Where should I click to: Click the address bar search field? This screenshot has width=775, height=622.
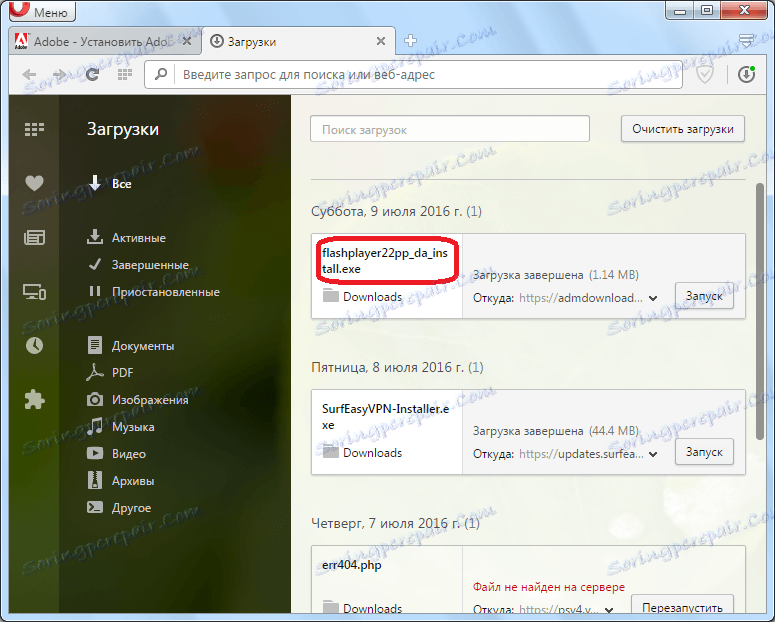(413, 75)
